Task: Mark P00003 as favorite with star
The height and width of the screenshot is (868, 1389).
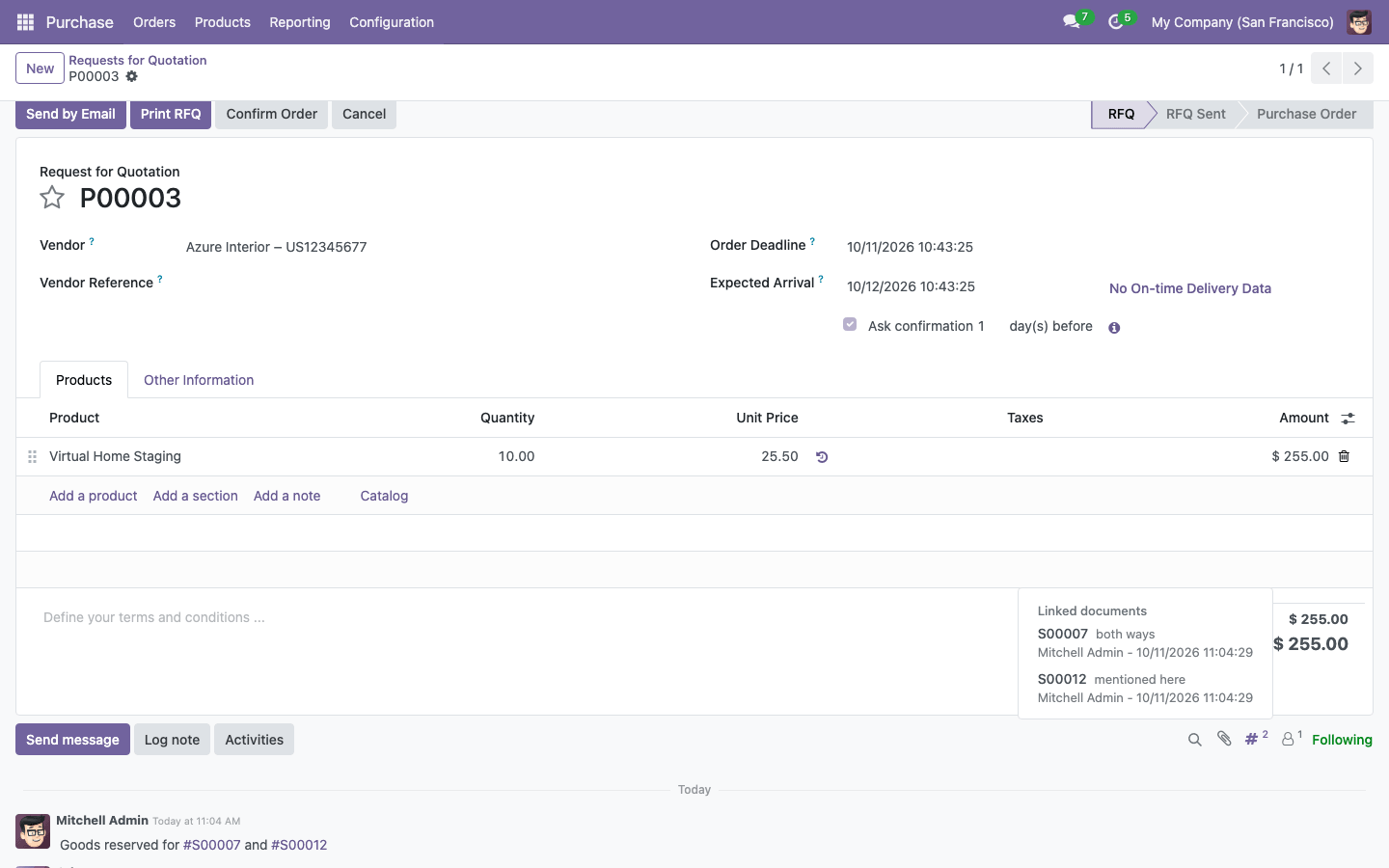Action: click(52, 198)
